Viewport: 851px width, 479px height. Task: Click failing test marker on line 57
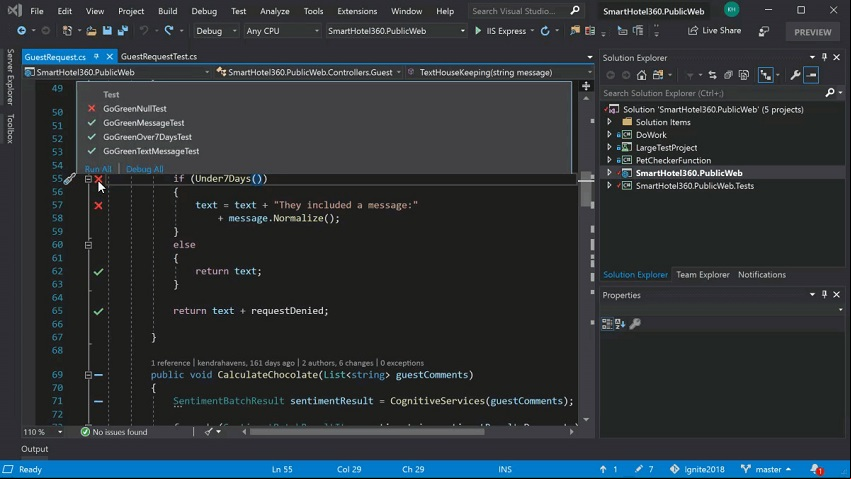(x=98, y=205)
